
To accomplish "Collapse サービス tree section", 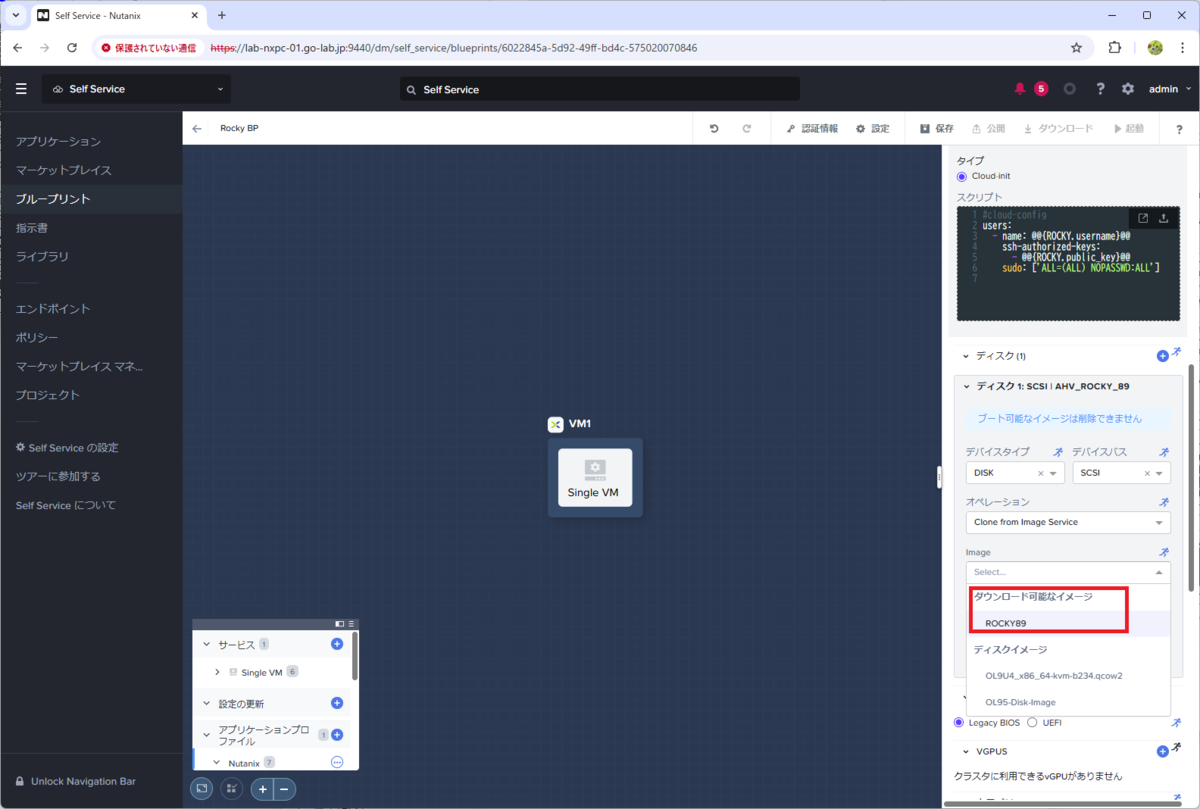I will click(207, 645).
